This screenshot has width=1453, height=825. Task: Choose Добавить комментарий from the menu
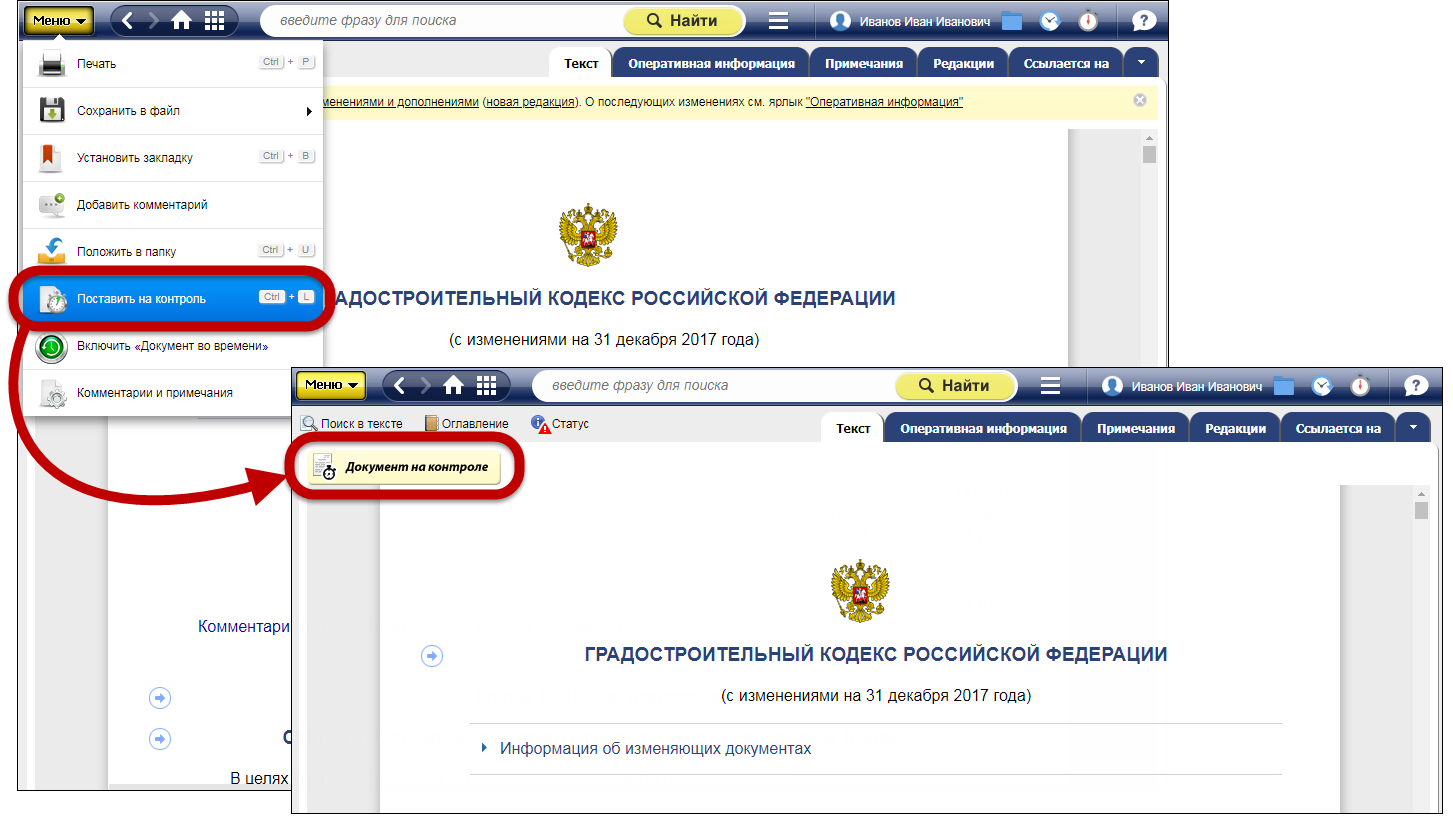(141, 205)
